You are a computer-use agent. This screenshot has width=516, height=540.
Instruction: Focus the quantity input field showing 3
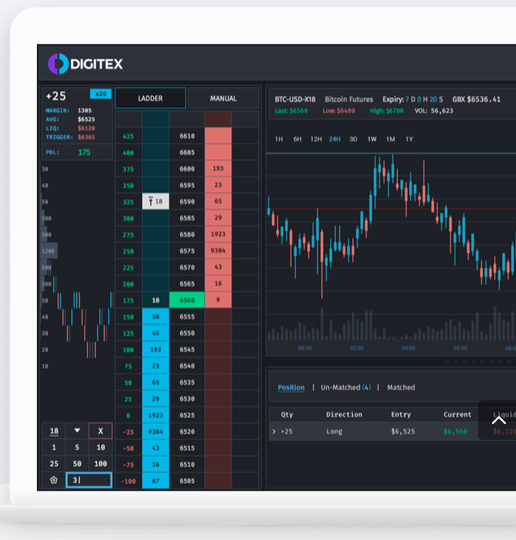89,480
